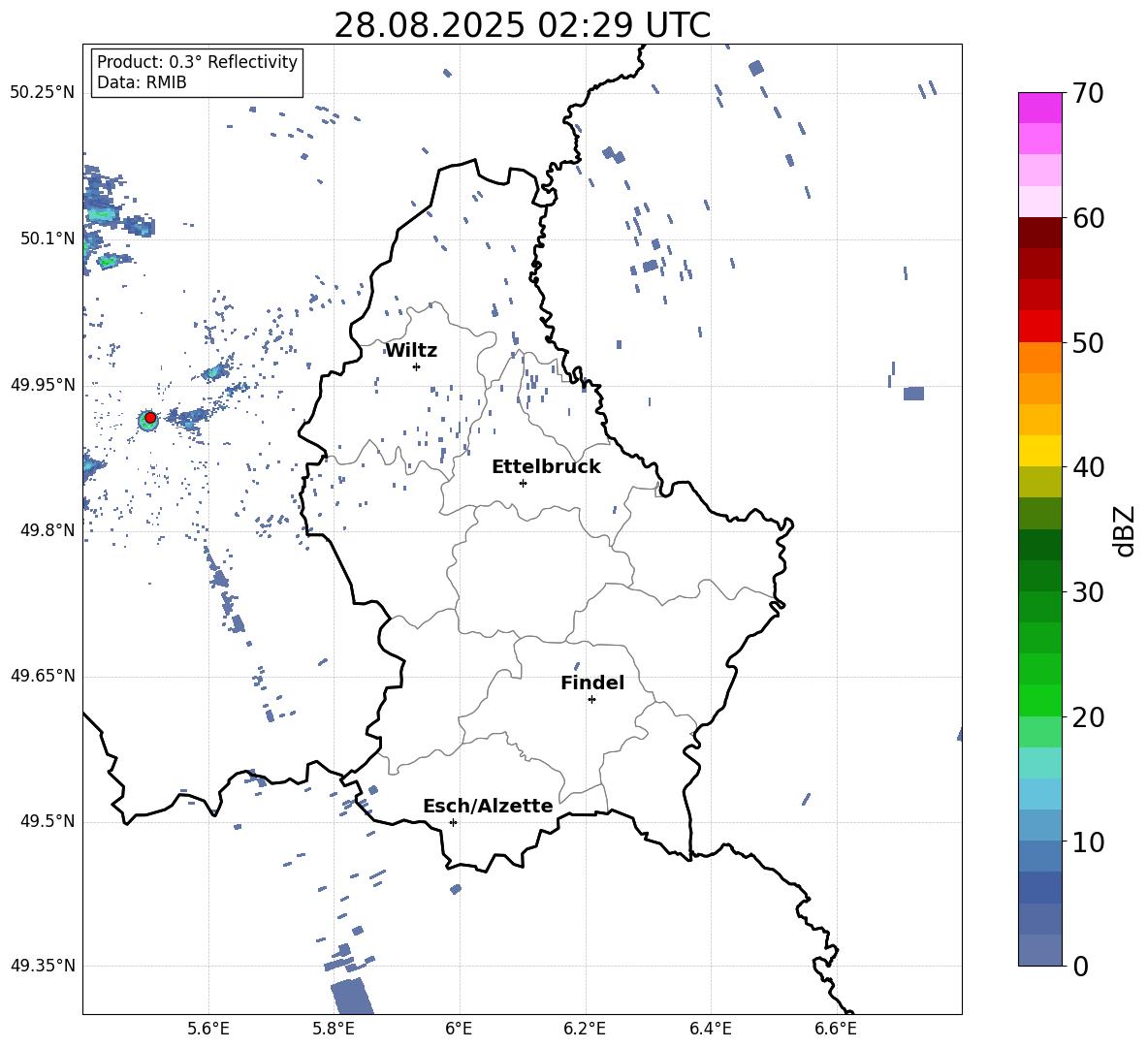Screen dimensions: 1148x1048
Task: Click the 6°E longitude label
Action: 459,1029
